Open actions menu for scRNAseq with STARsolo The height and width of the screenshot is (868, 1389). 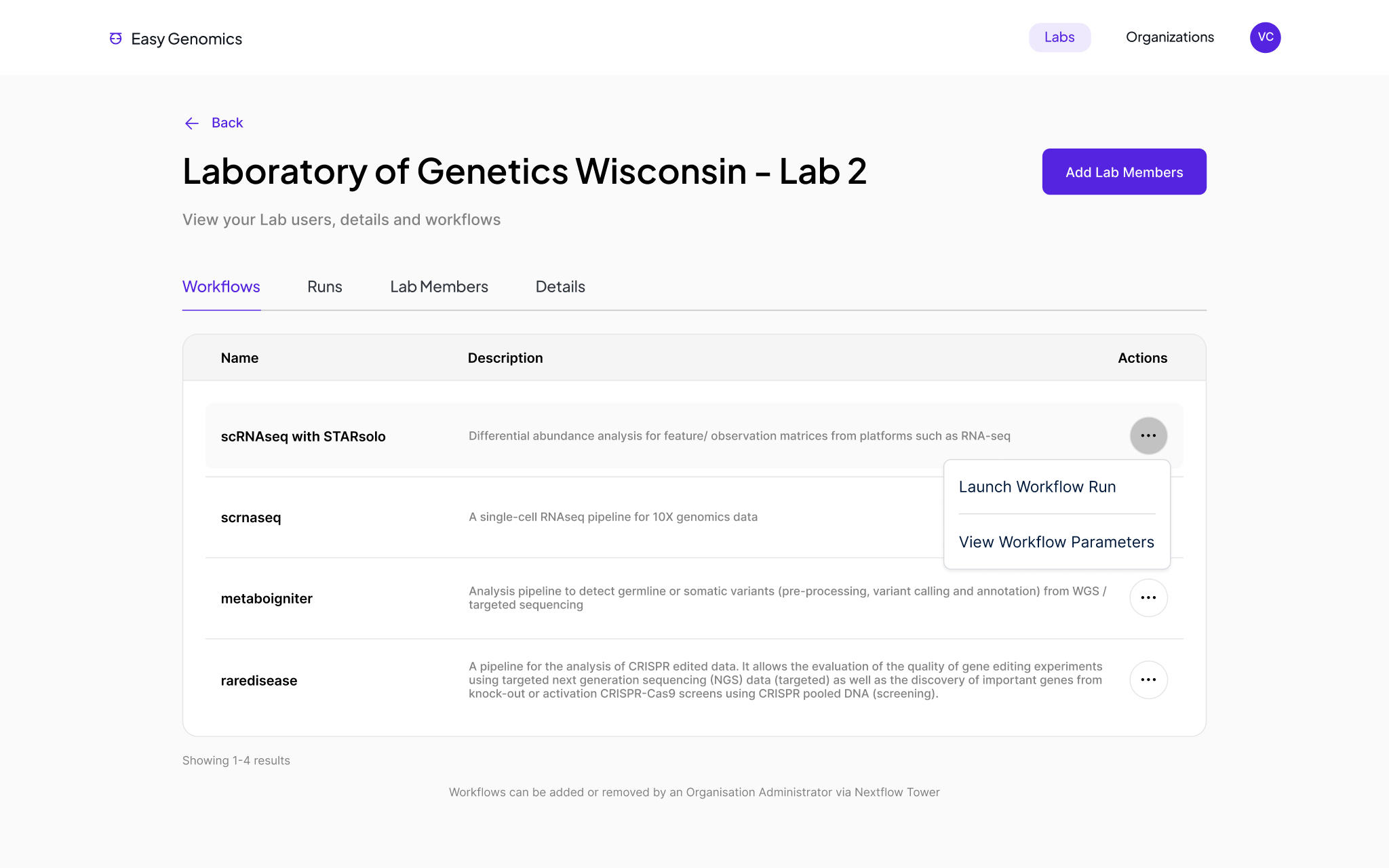tap(1148, 436)
